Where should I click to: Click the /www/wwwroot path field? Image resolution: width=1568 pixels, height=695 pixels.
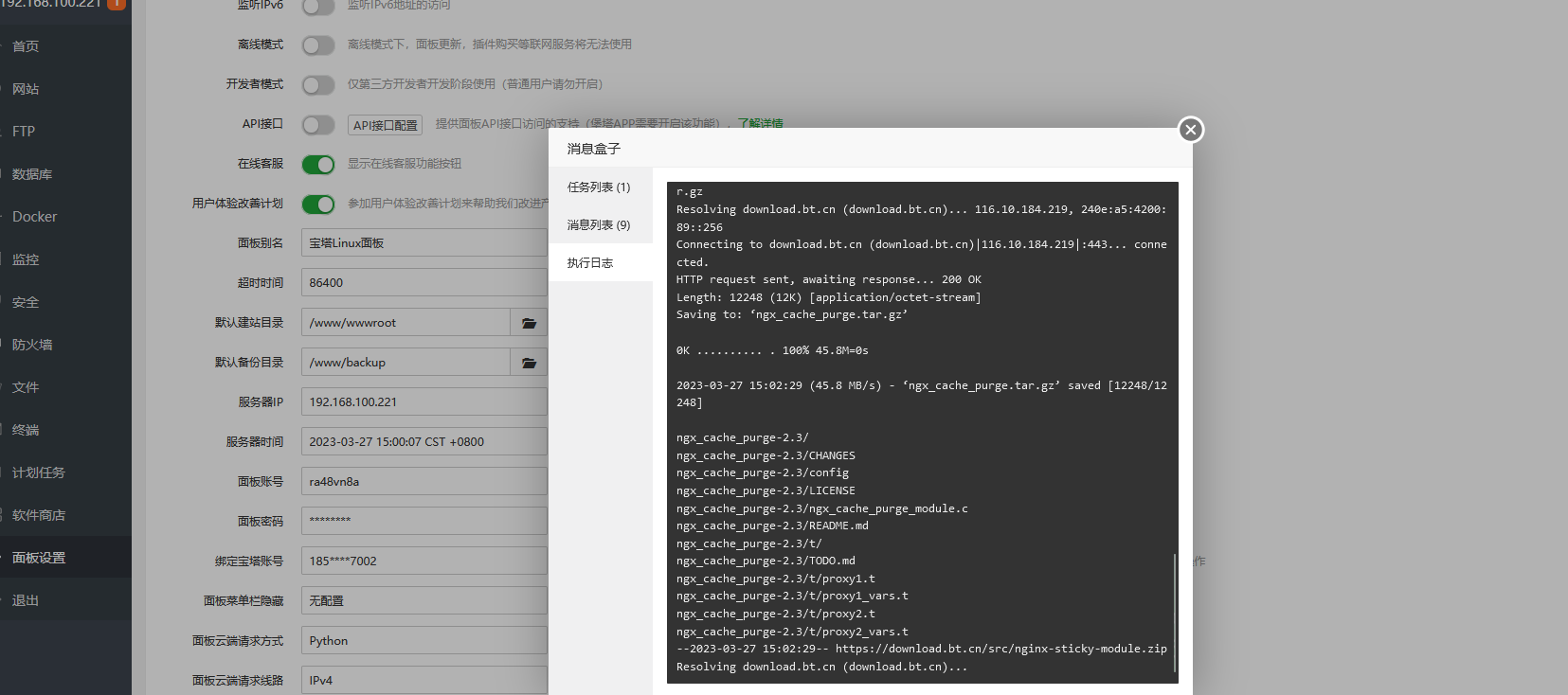pyautogui.click(x=406, y=323)
